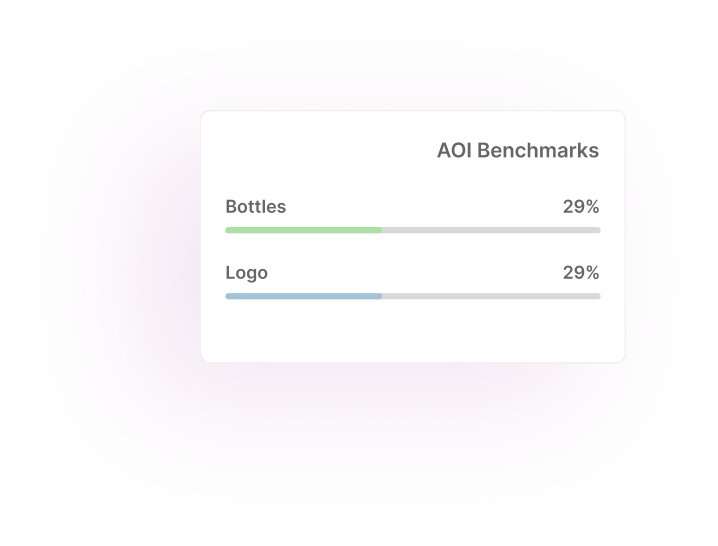
Task: Click the blue filled Logo progress bar
Action: pos(304,296)
